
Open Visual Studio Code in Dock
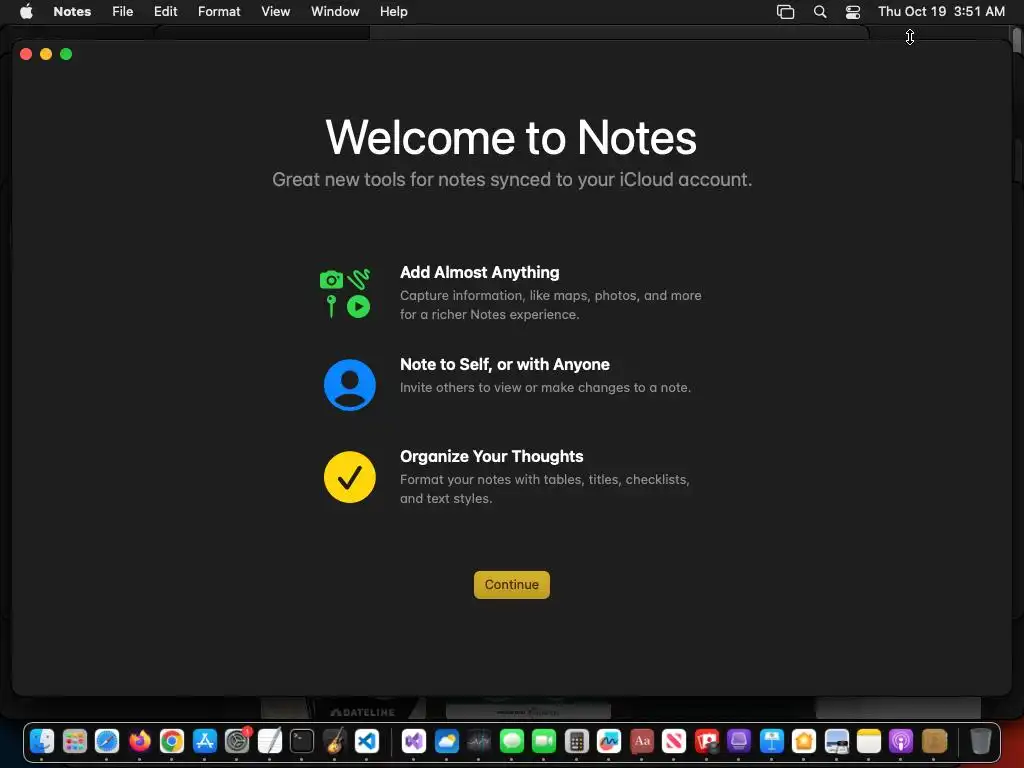366,741
